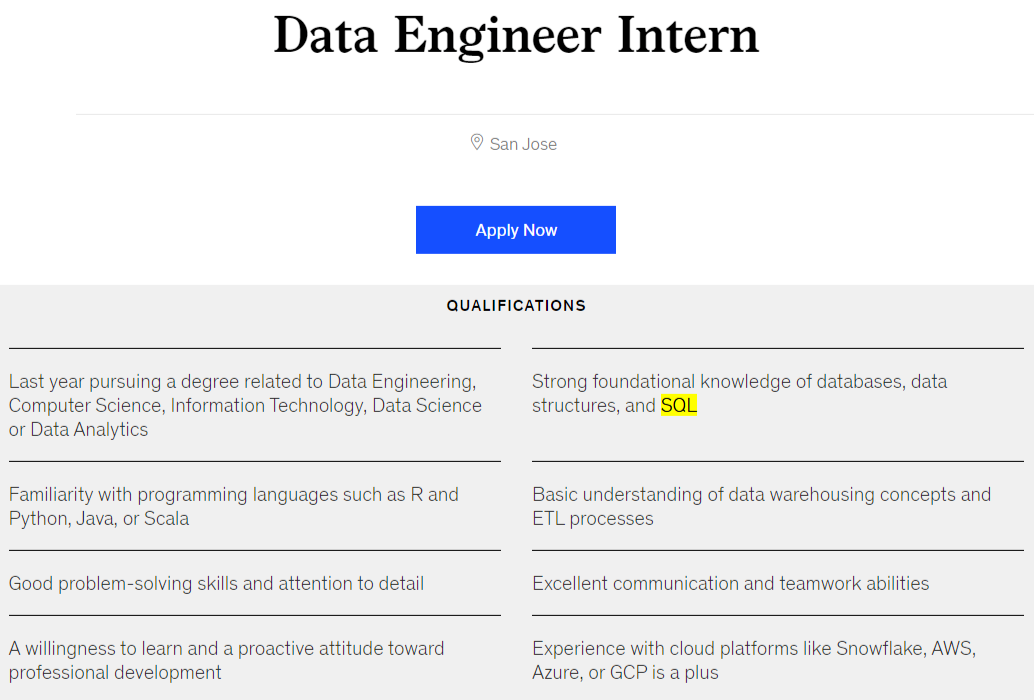The width and height of the screenshot is (1034, 700).
Task: Click the yellow highlighted SQL word
Action: click(679, 406)
